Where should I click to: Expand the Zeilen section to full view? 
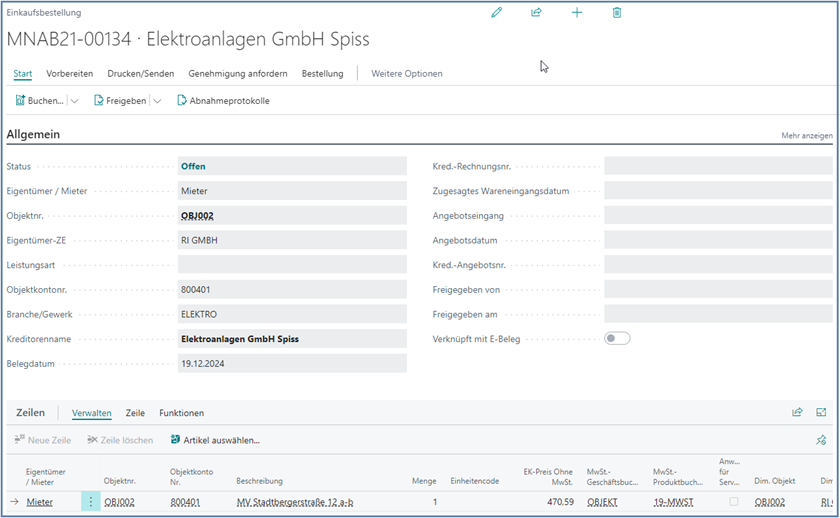[x=821, y=412]
